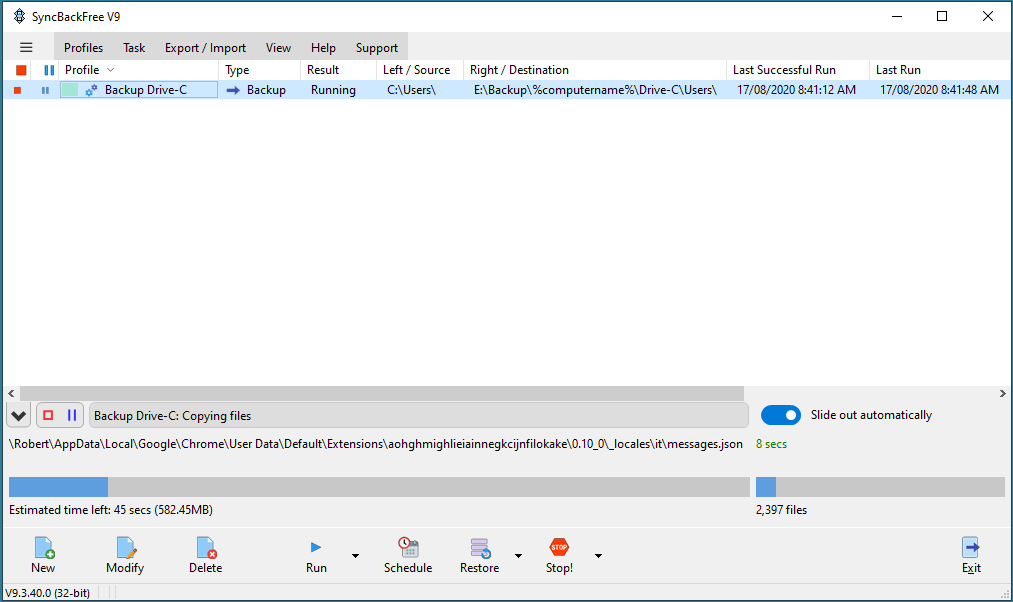This screenshot has height=602, width=1013.
Task: Open the hamburger main menu
Action: point(26,47)
